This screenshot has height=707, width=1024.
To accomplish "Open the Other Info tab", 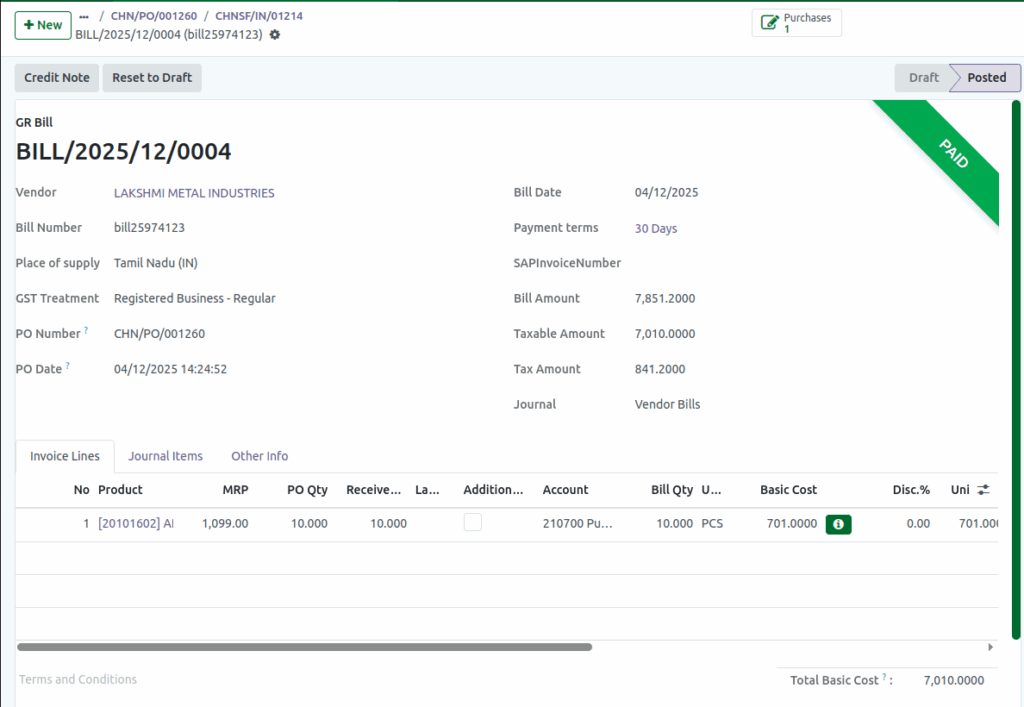I will coord(259,456).
